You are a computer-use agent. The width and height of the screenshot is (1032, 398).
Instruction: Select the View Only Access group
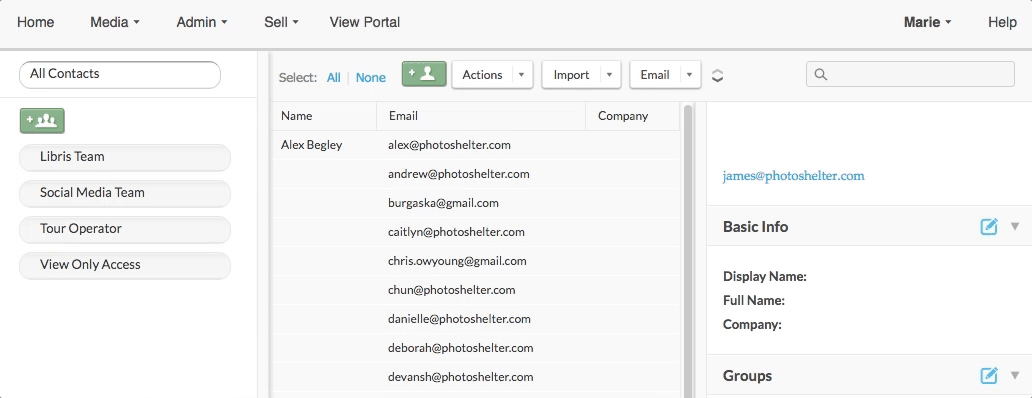125,265
